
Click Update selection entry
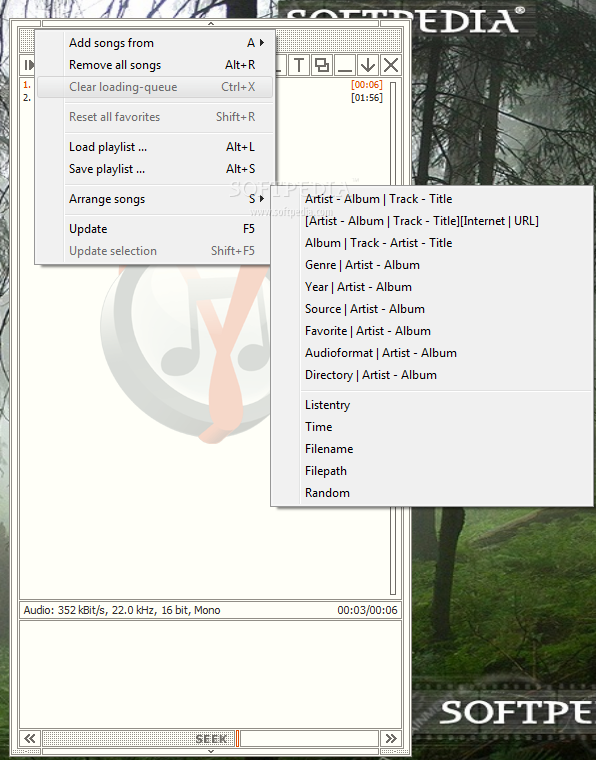click(x=155, y=251)
